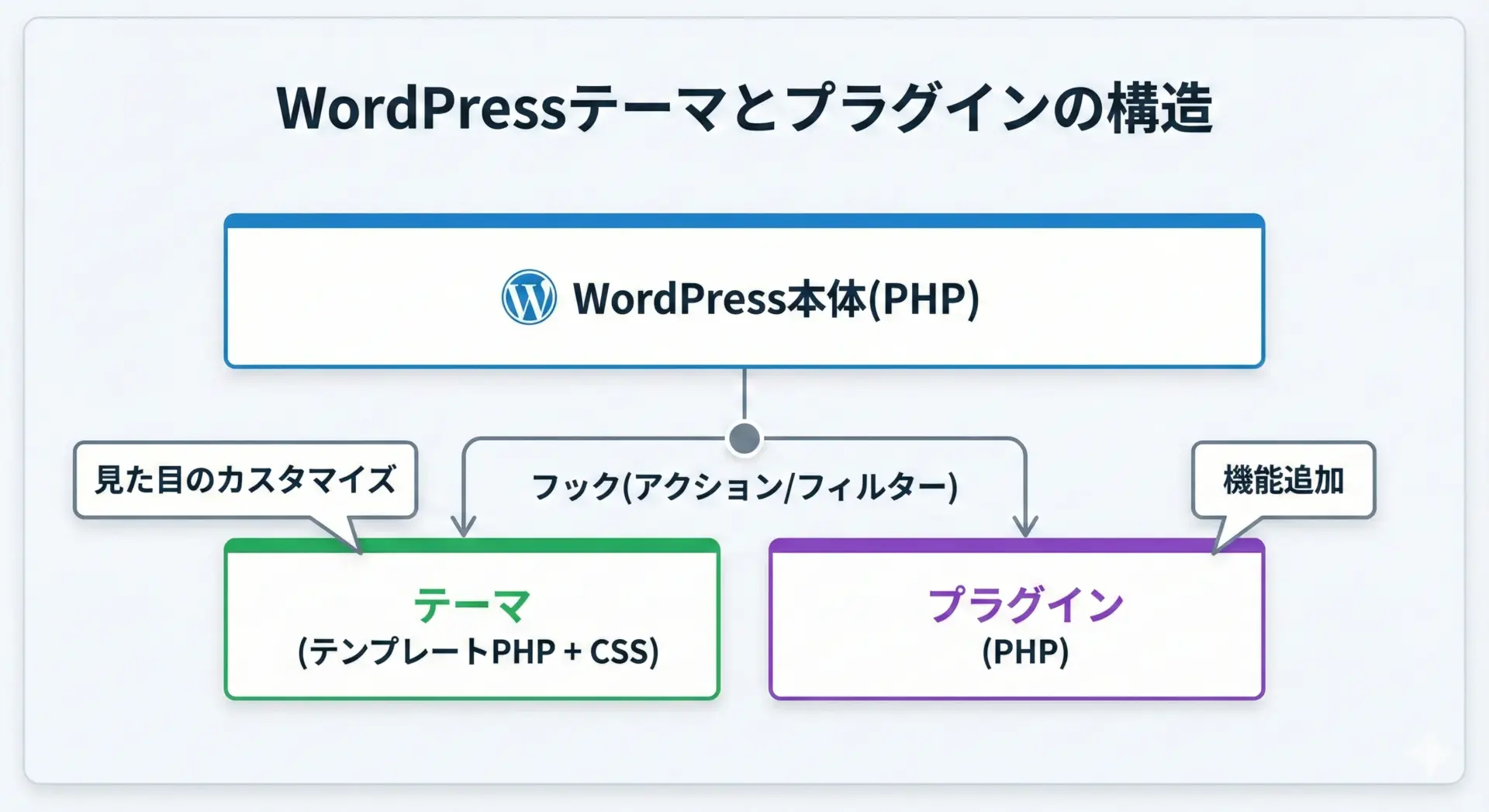
Task: Click the WordPress logo icon
Action: click(x=528, y=298)
